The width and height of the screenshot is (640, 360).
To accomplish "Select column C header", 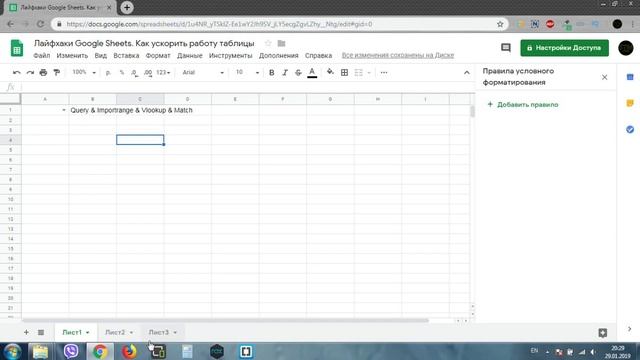I will click(x=140, y=99).
